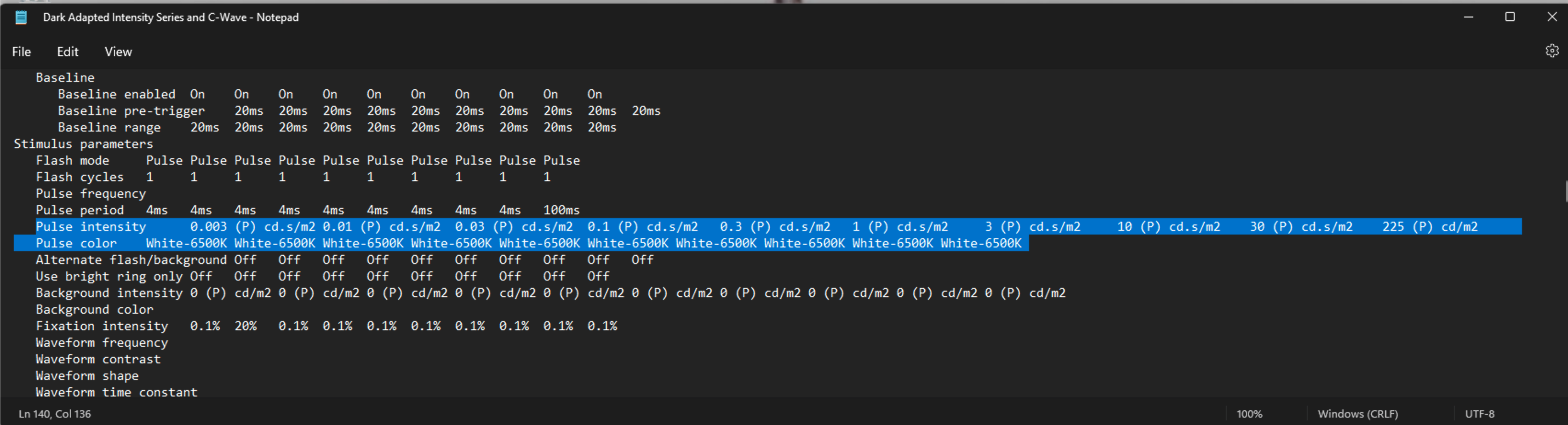Click the text 'Alternate flash/background'
The image size is (1568, 425).
click(x=131, y=260)
